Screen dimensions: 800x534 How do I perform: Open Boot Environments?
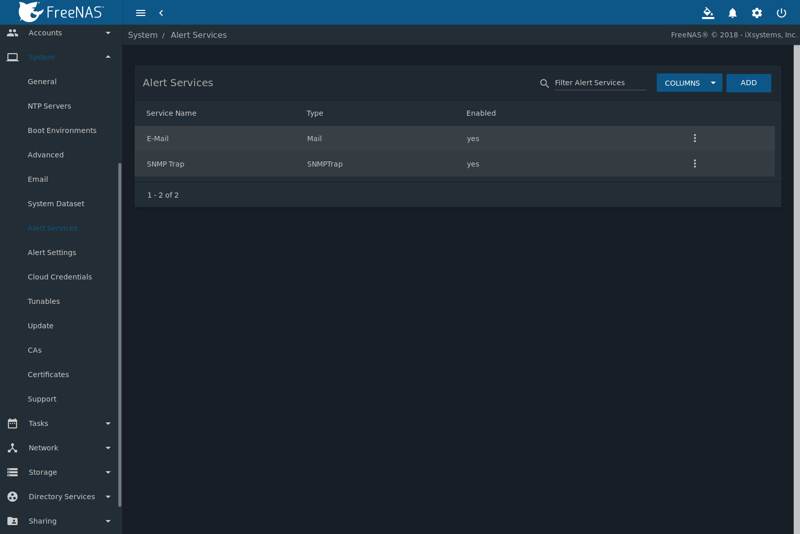click(62, 131)
